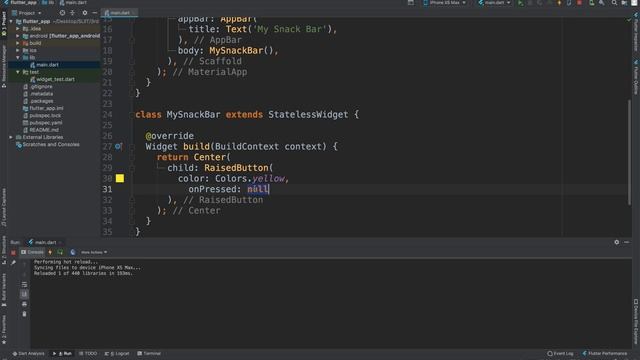Click the Flutter hot reload lightning icon in the top toolbar
The image size is (640, 360).
pyautogui.click(x=559, y=3)
